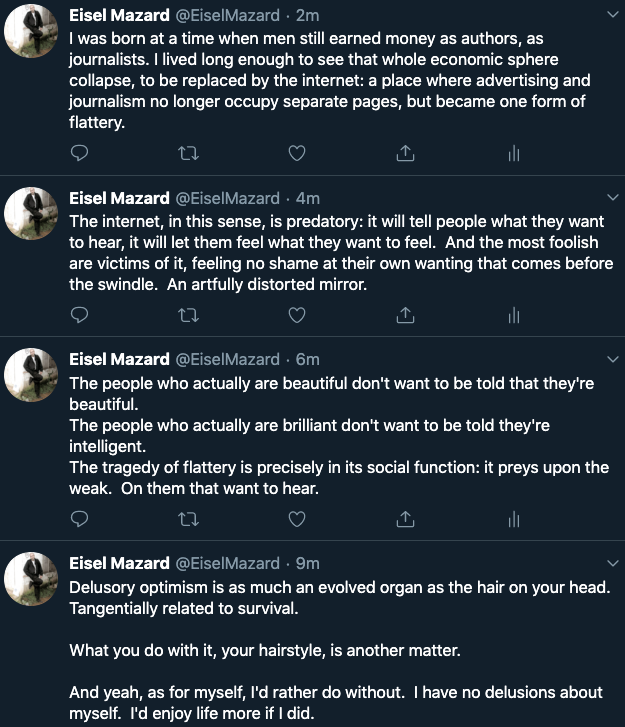The width and height of the screenshot is (625, 727).
Task: Retweet the 'born at a time' tweet
Action: 188,153
